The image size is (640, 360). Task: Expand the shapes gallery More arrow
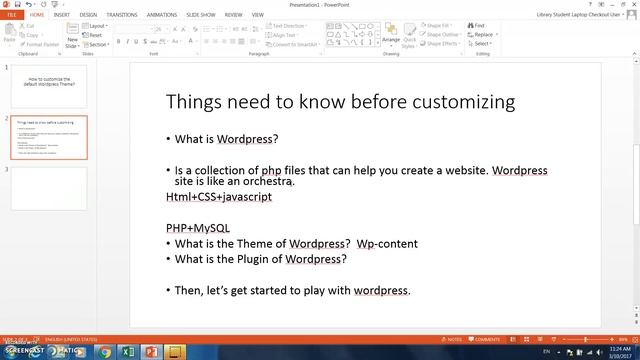[377, 42]
